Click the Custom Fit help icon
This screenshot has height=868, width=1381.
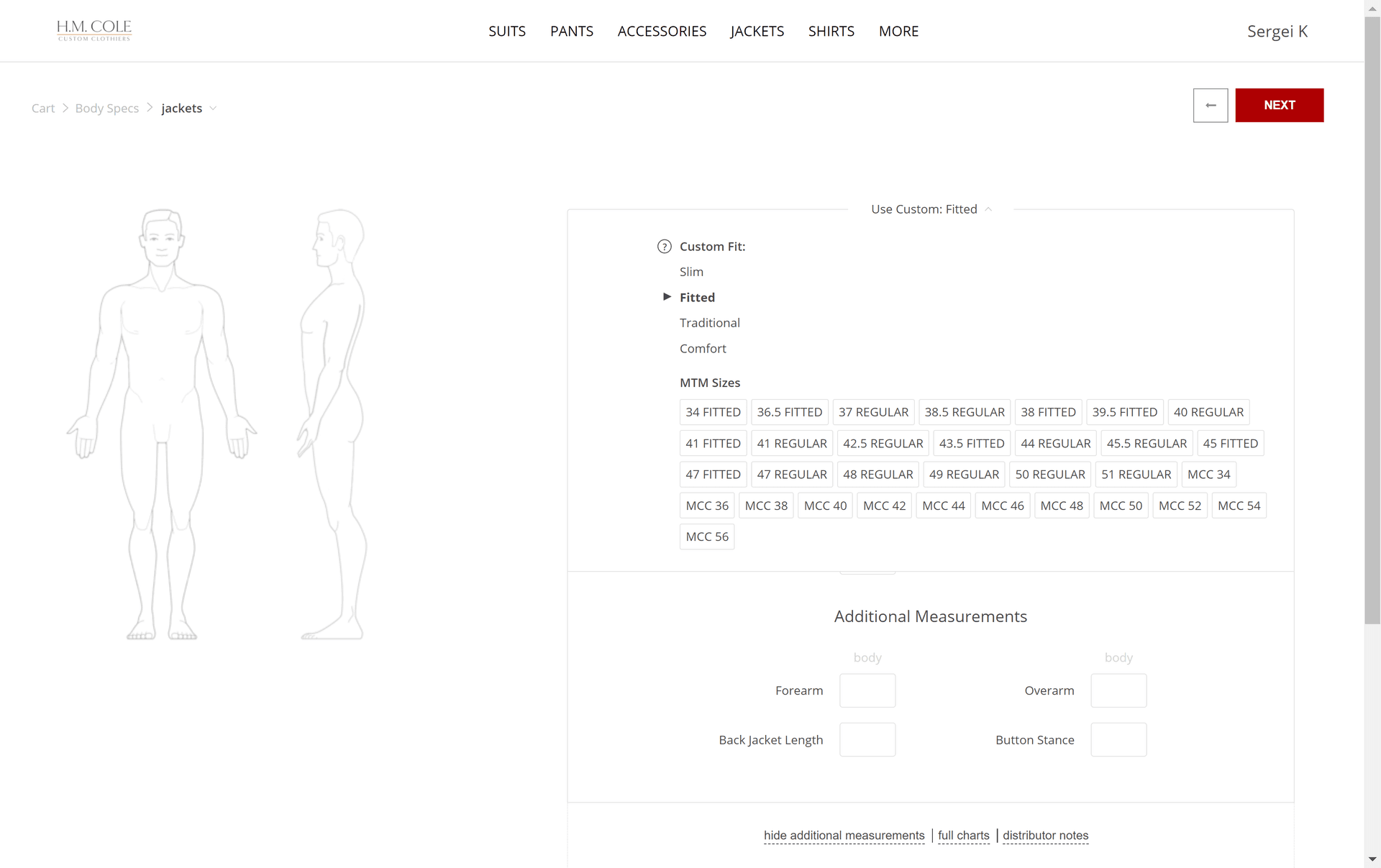click(x=664, y=246)
